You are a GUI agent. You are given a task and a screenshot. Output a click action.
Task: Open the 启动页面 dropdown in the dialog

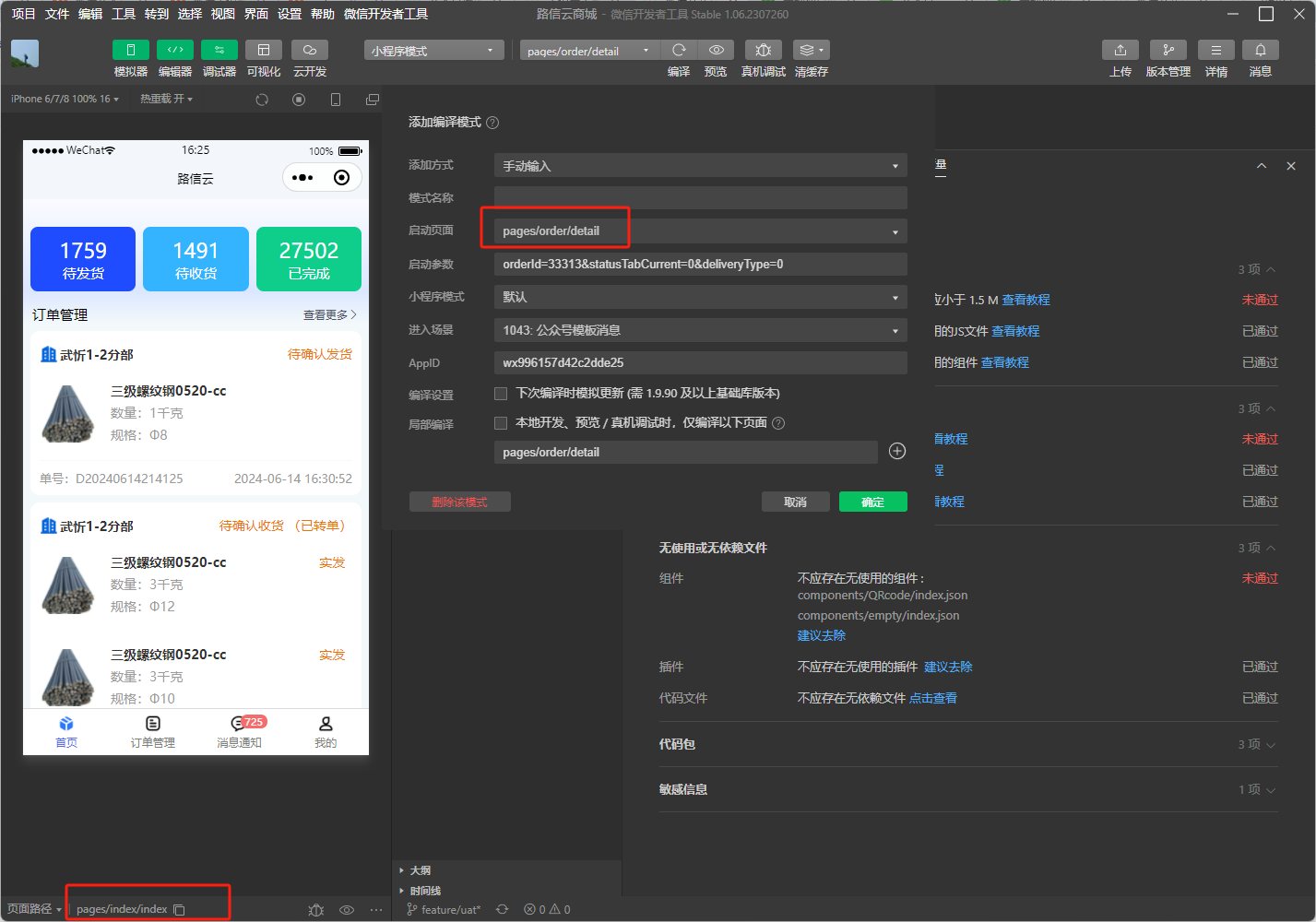click(701, 230)
